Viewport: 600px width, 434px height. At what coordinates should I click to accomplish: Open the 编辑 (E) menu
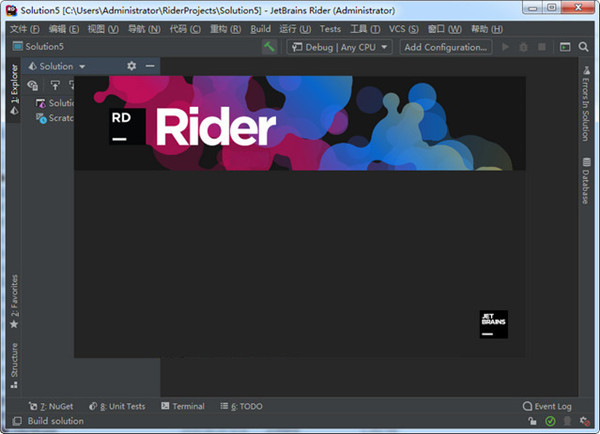point(64,29)
